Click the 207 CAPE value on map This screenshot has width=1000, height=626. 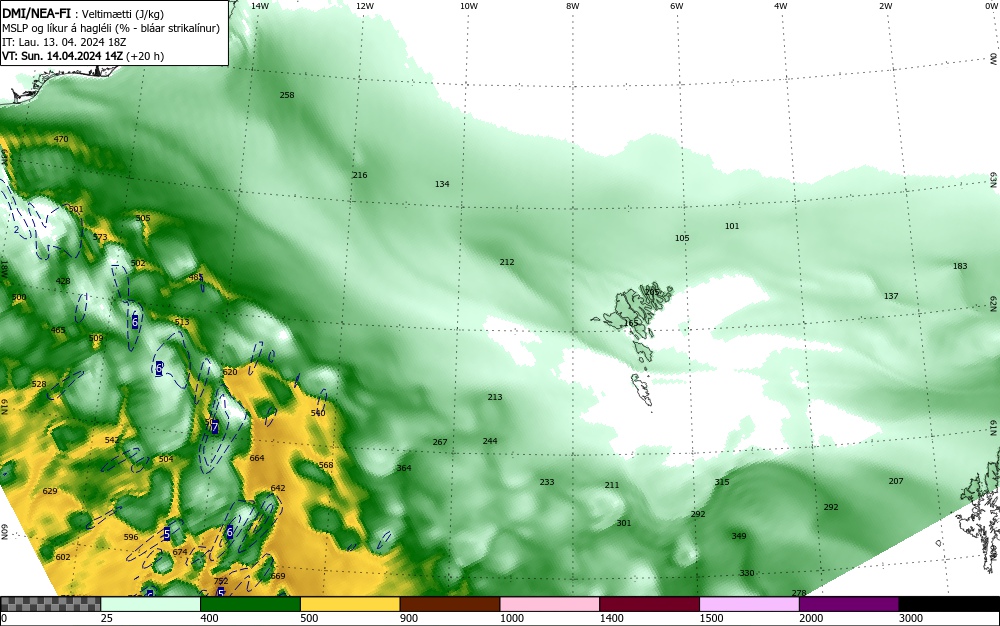pyautogui.click(x=896, y=481)
